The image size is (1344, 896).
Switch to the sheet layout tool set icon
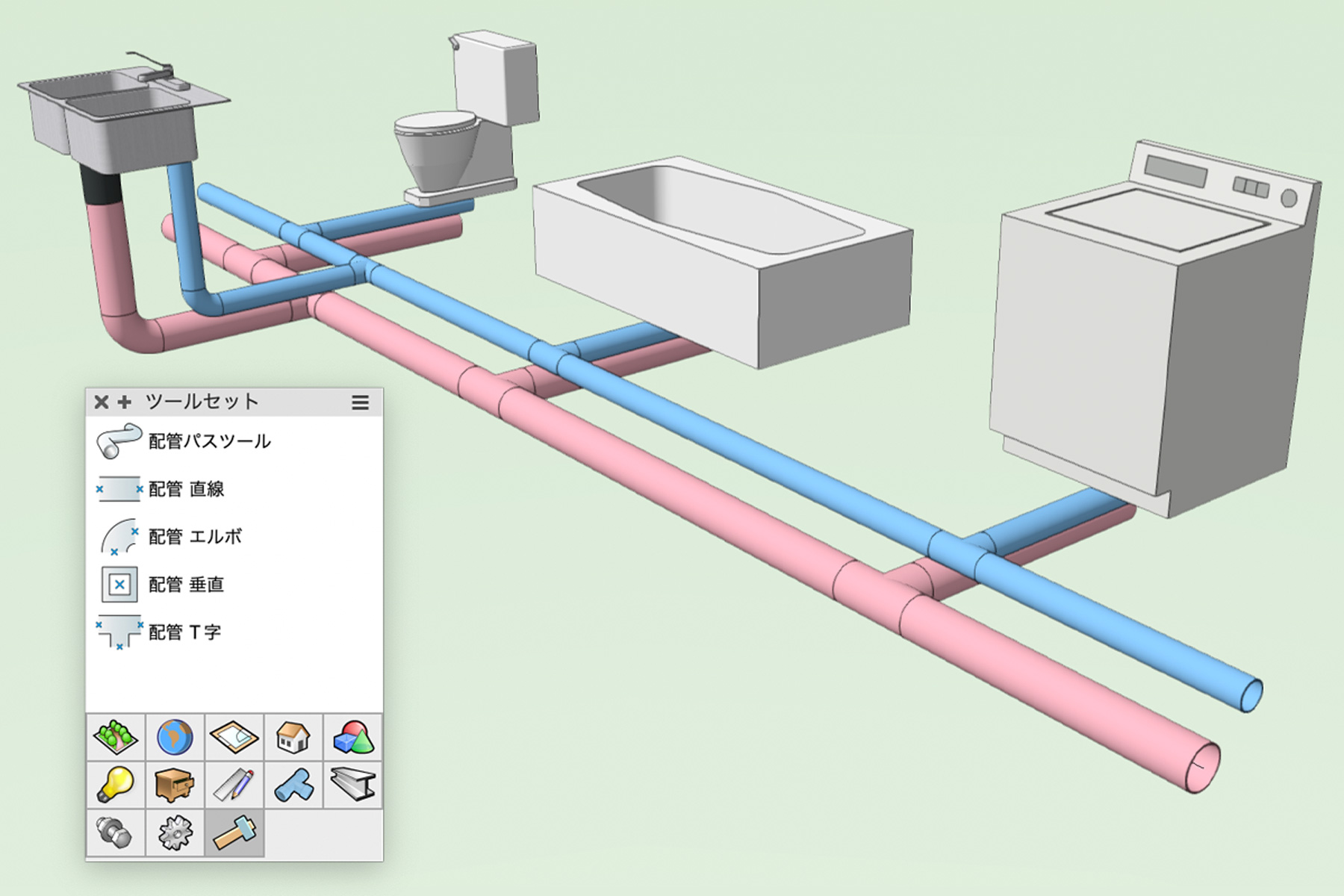coord(234,737)
